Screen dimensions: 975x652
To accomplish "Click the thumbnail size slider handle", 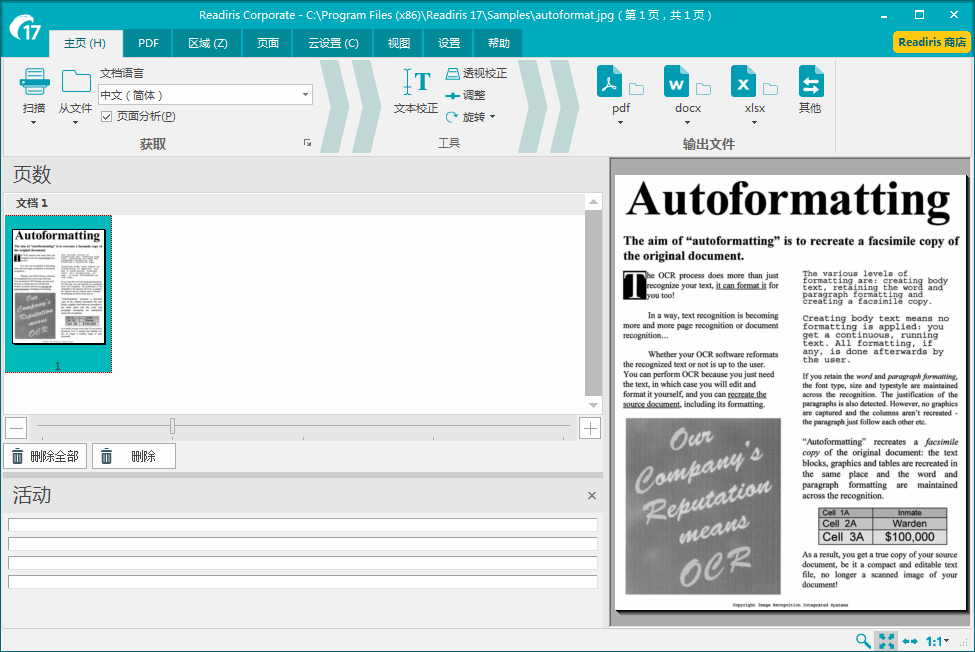I will point(172,427).
